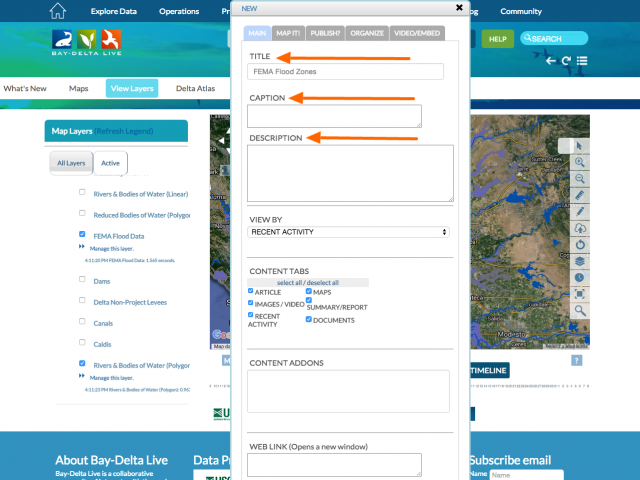Enable the Caldis layer
The width and height of the screenshot is (640, 480).
coord(82,342)
